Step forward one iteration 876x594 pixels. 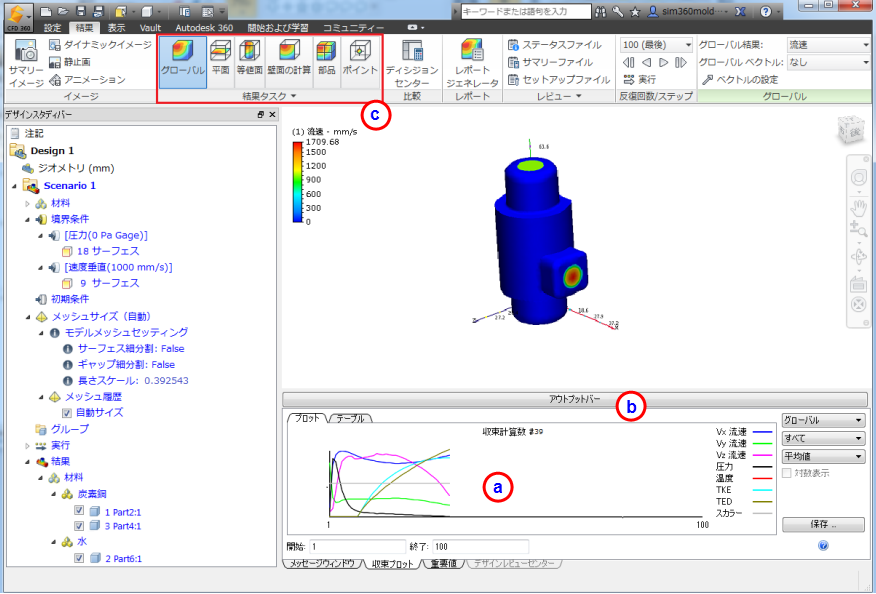point(664,63)
